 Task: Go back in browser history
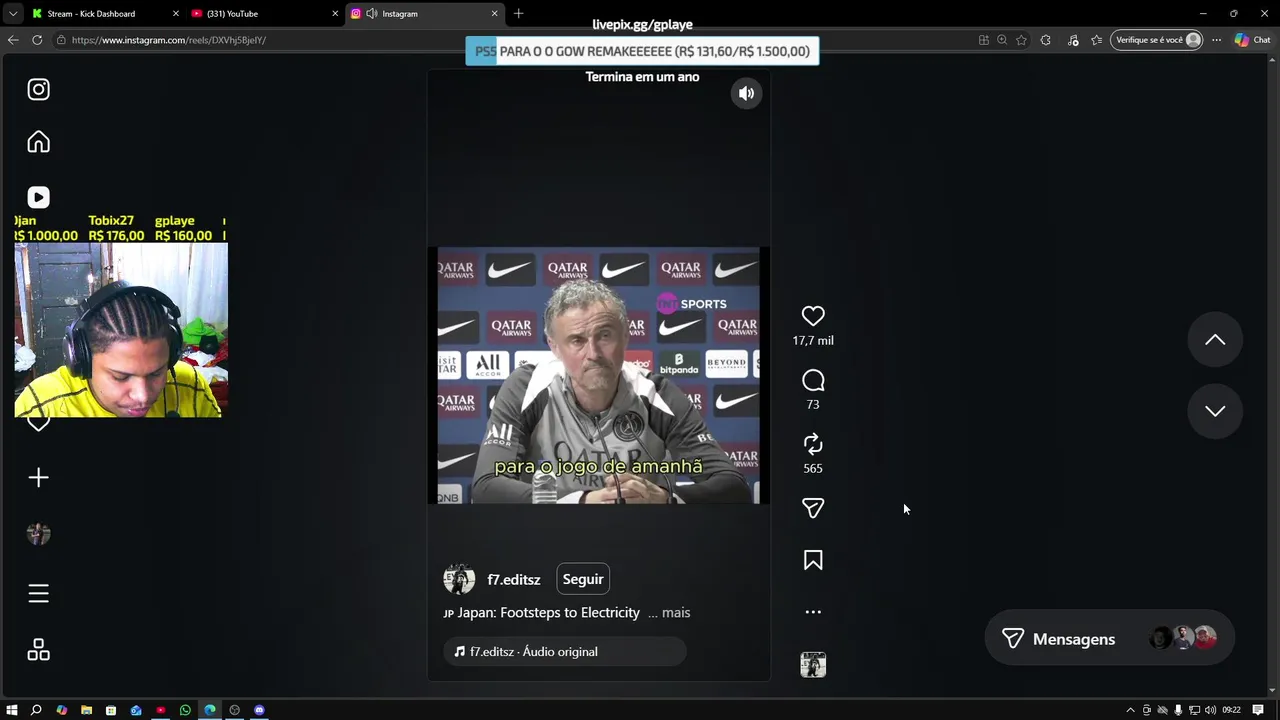coord(13,40)
